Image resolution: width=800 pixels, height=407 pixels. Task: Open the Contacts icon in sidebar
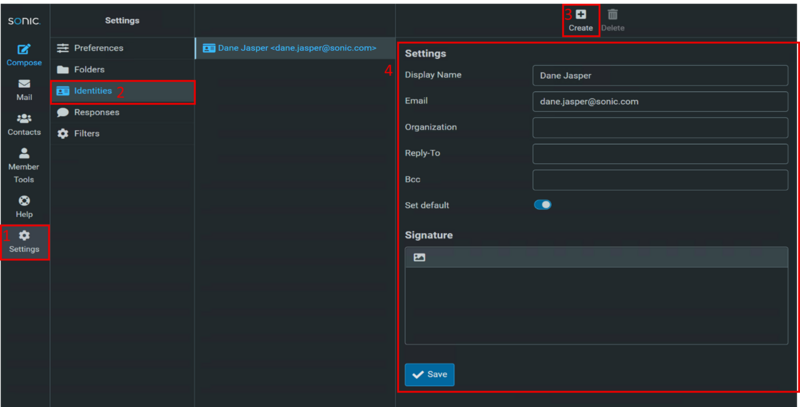[x=24, y=119]
